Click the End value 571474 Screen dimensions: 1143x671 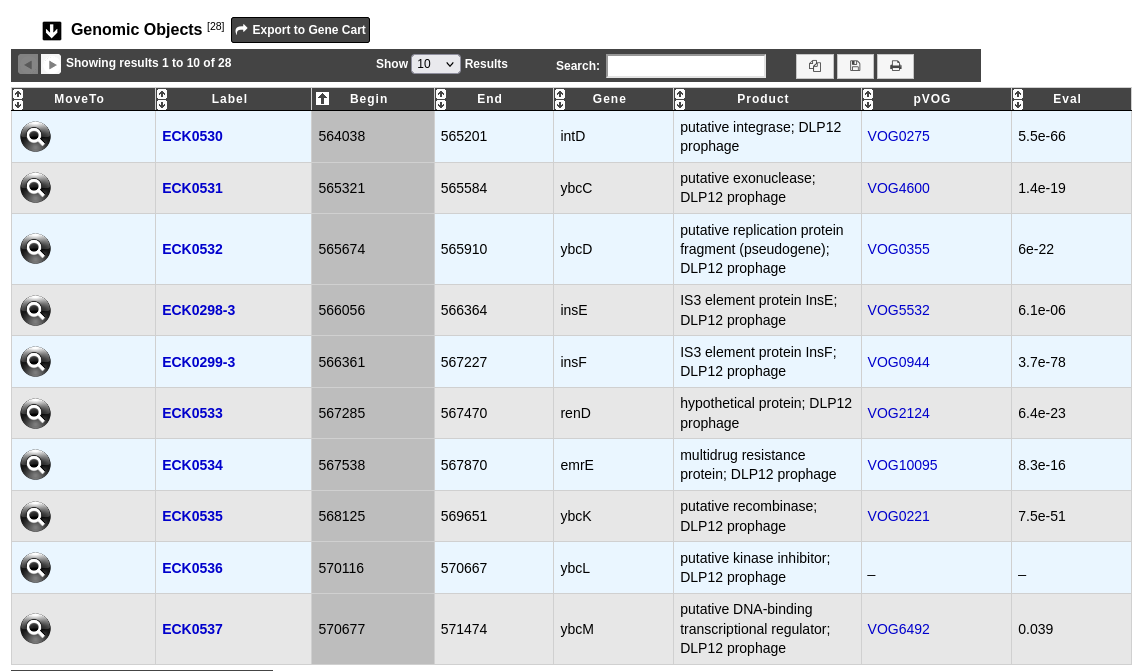(x=464, y=629)
